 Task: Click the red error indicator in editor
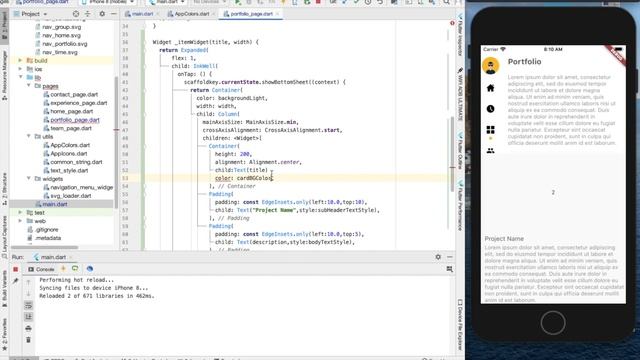point(452,23)
